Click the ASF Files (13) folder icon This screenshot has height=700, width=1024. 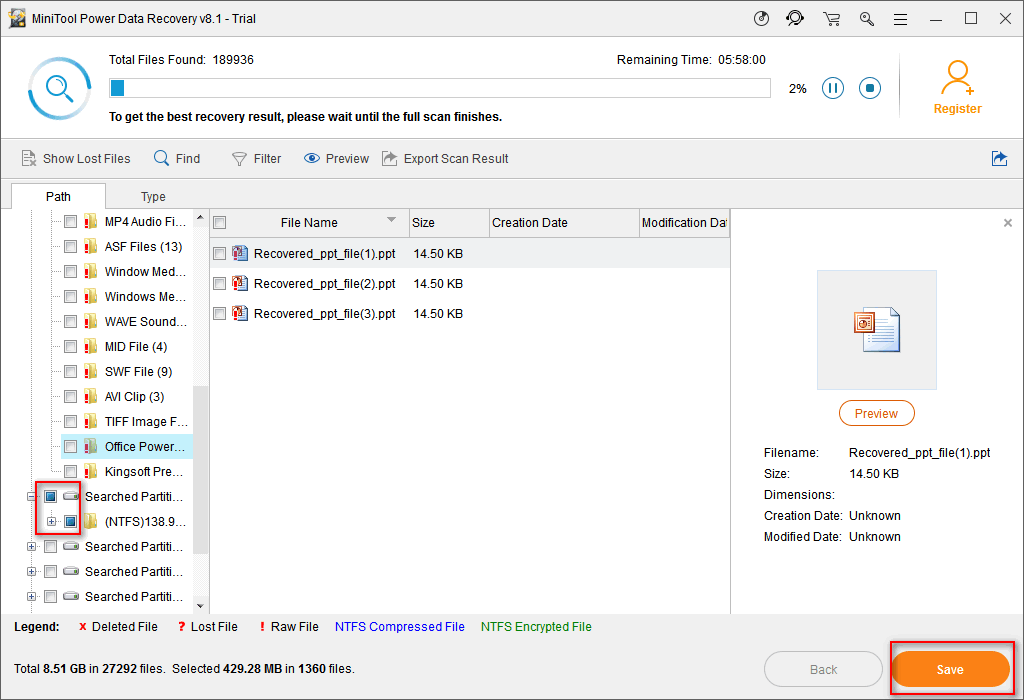point(90,247)
